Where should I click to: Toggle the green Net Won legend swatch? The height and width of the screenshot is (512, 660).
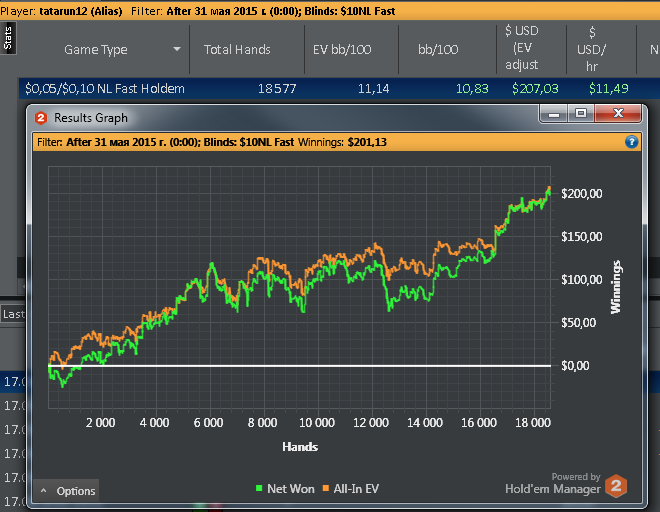[x=259, y=488]
